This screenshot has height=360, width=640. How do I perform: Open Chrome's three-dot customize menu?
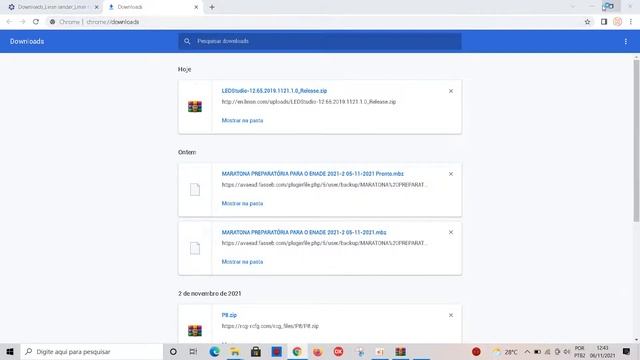[631, 22]
